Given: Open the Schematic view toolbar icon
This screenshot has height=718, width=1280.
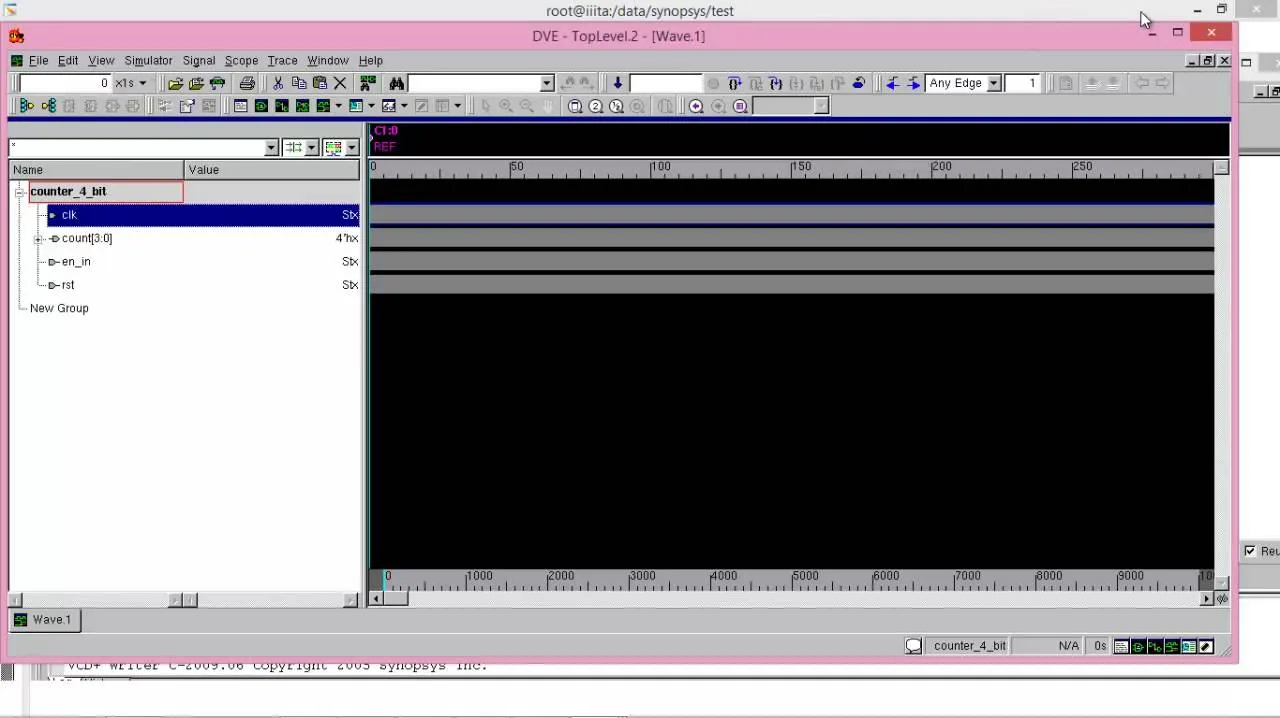Looking at the screenshot, I should (x=261, y=106).
